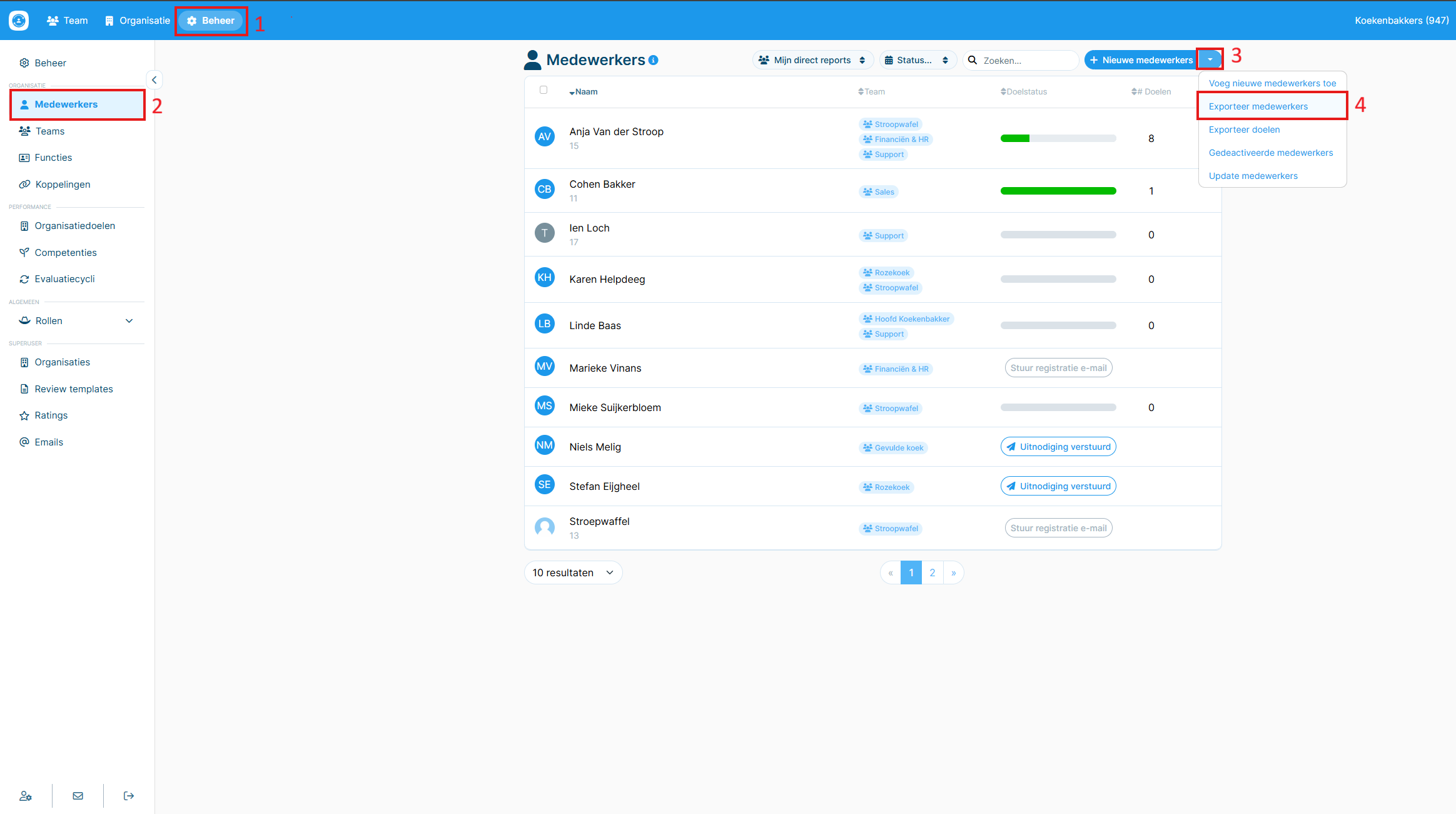Send registration email to Marieke Vinans

[x=1058, y=368]
